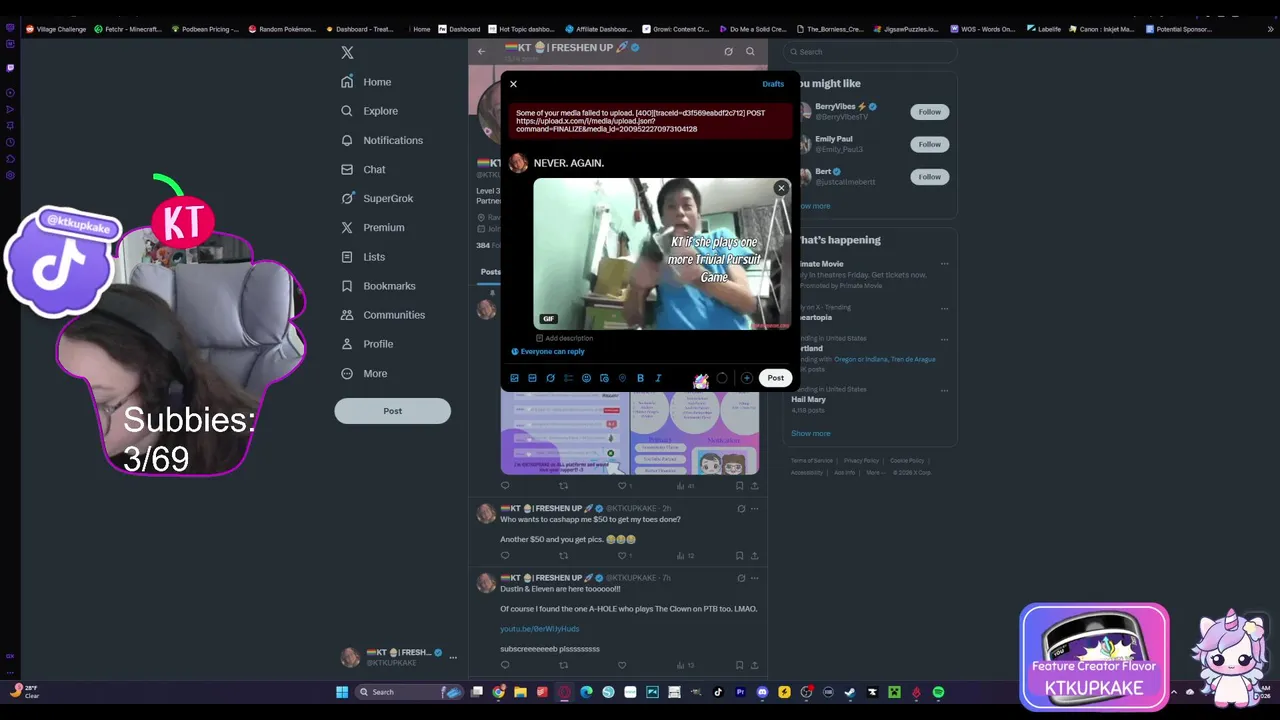The width and height of the screenshot is (1280, 720).
Task: Expand the More menu in sidebar
Action: click(364, 373)
